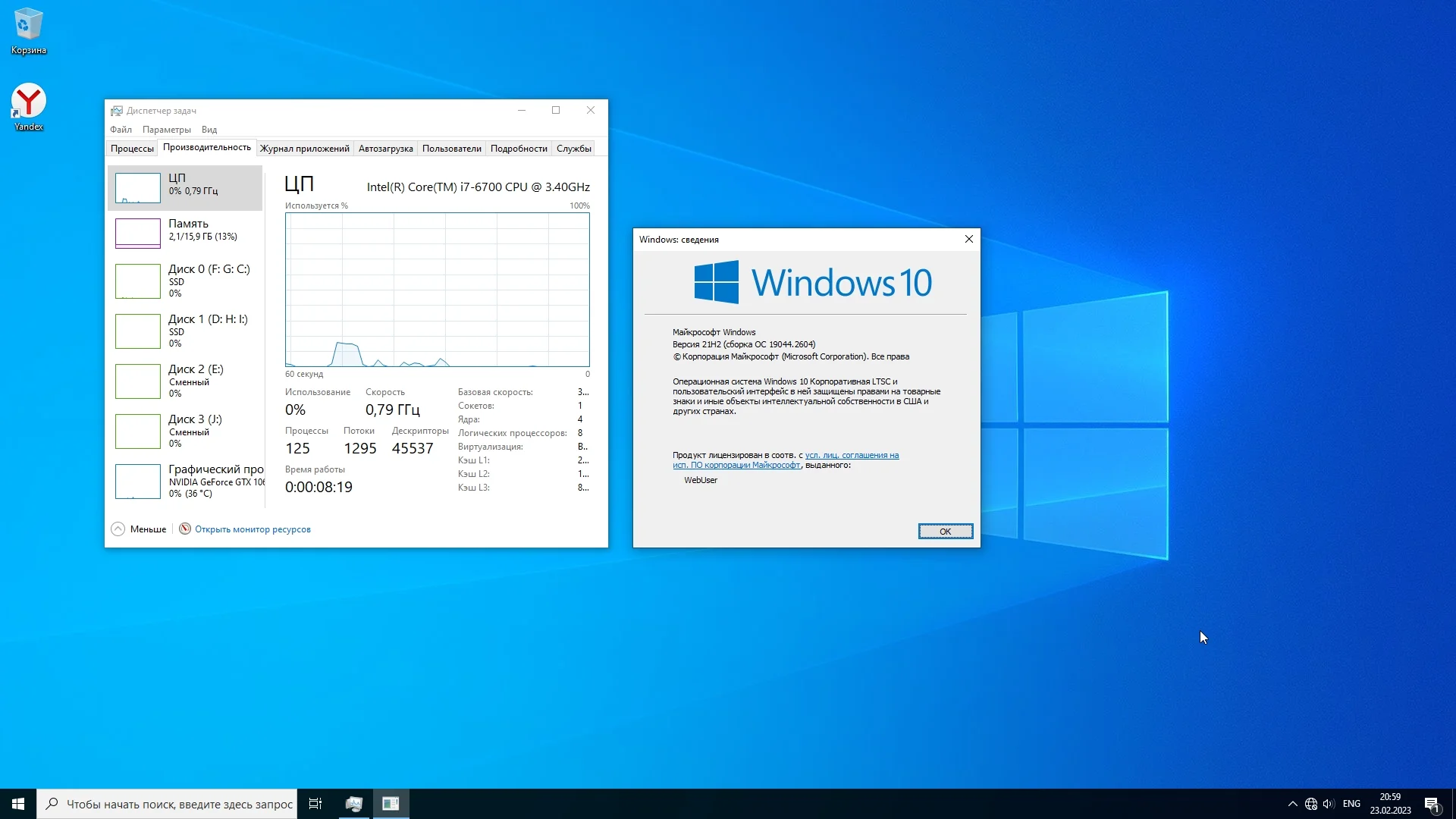Open Task View on the taskbar
The width and height of the screenshot is (1456, 819).
[x=315, y=804]
